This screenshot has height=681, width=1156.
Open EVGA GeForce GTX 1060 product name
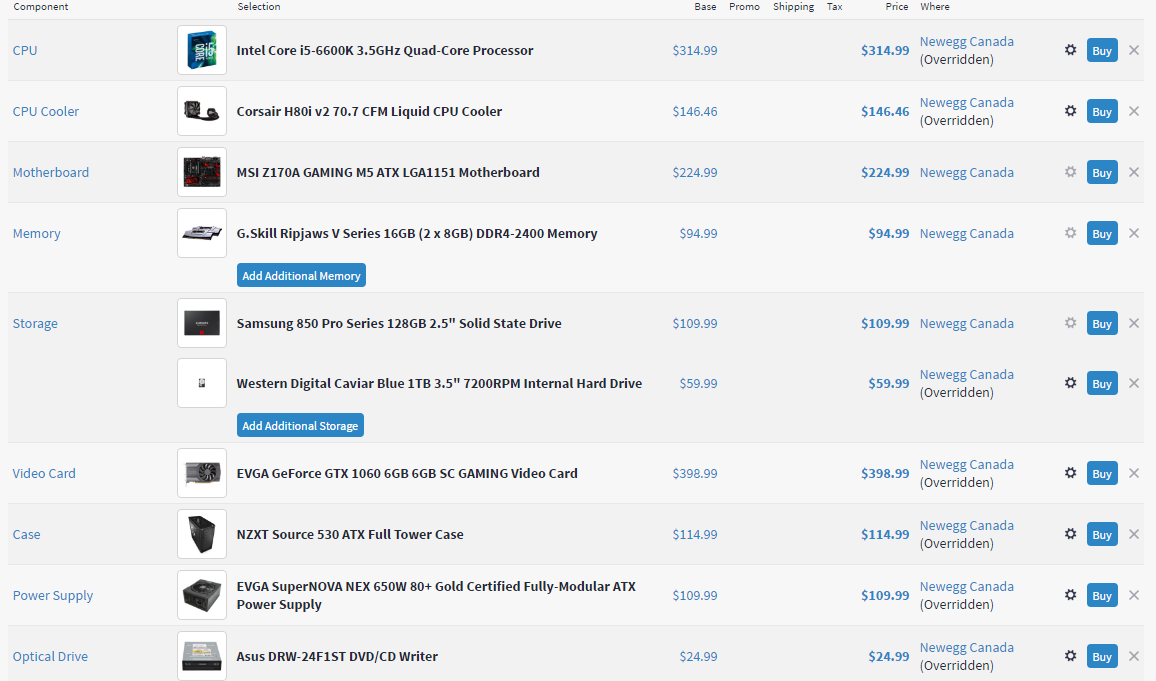(x=407, y=473)
